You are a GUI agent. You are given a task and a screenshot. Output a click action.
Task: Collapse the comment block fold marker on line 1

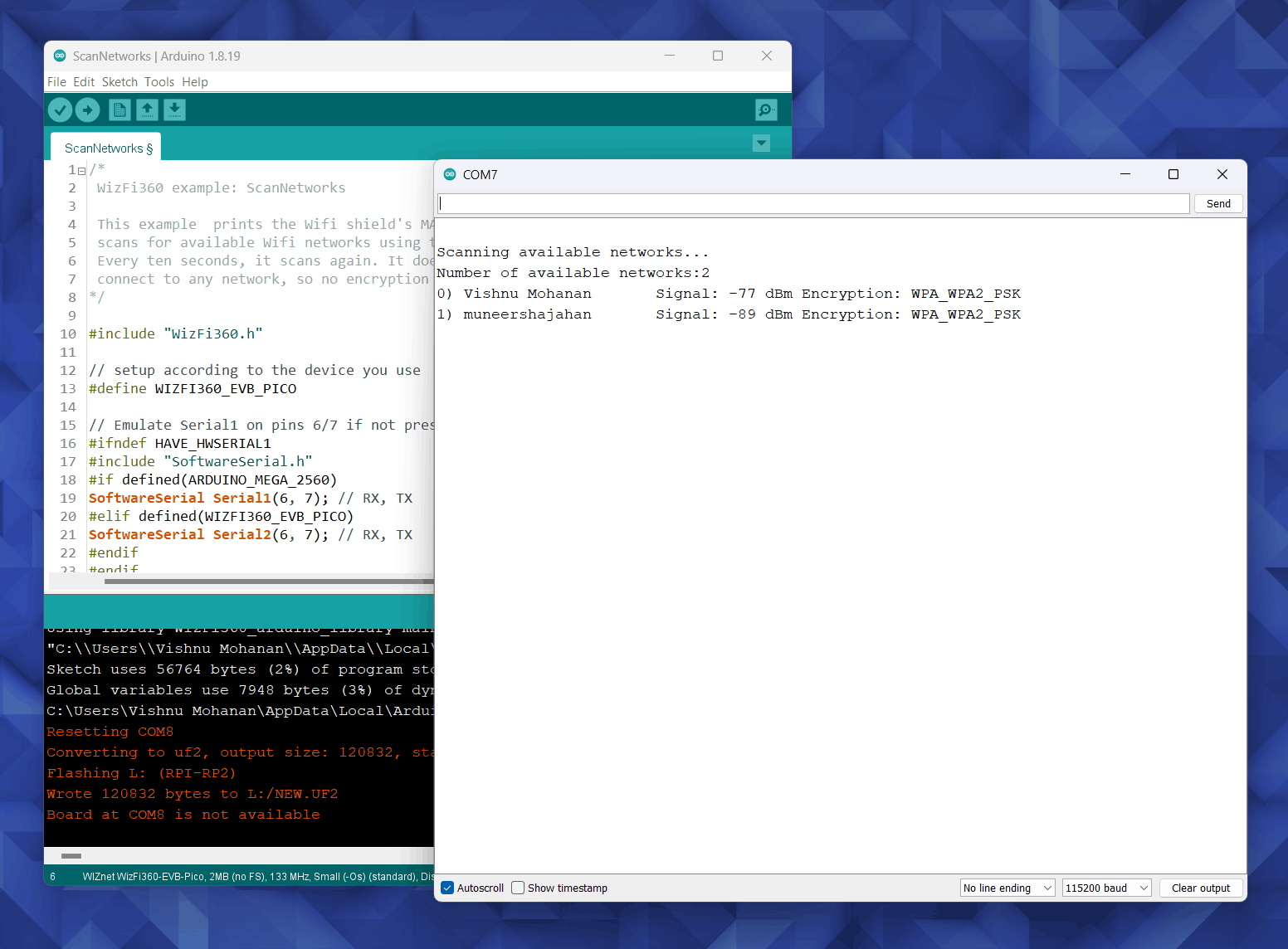[81, 171]
